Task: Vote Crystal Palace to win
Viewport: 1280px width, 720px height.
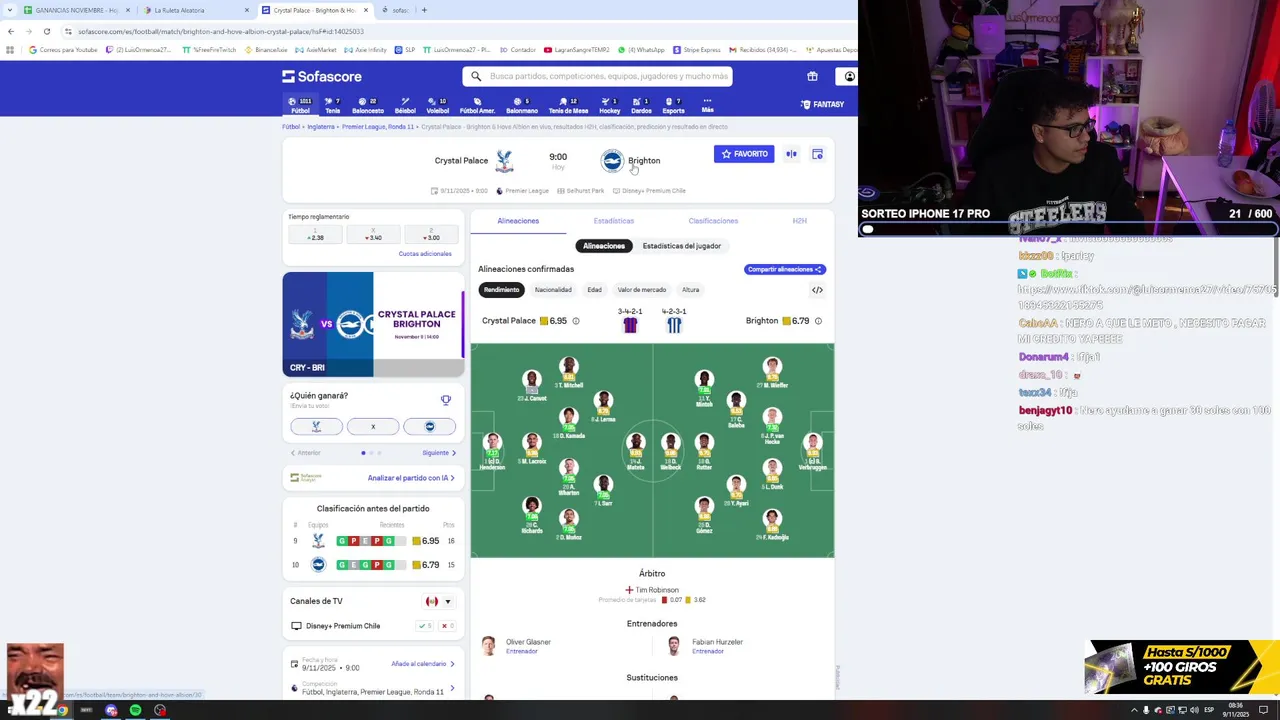Action: pos(316,426)
